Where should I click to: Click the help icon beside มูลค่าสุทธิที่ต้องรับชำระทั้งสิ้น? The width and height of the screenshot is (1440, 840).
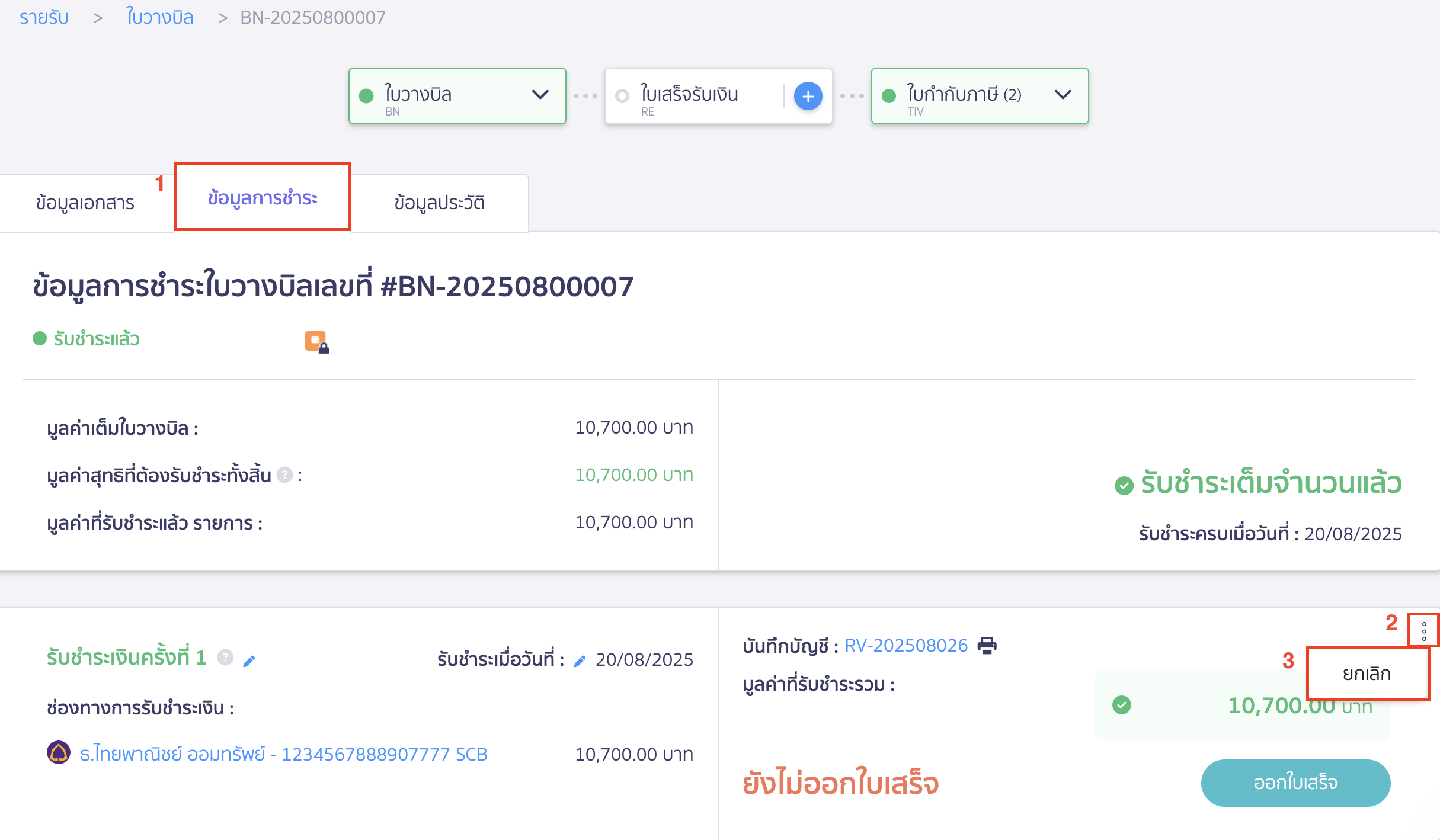click(285, 475)
